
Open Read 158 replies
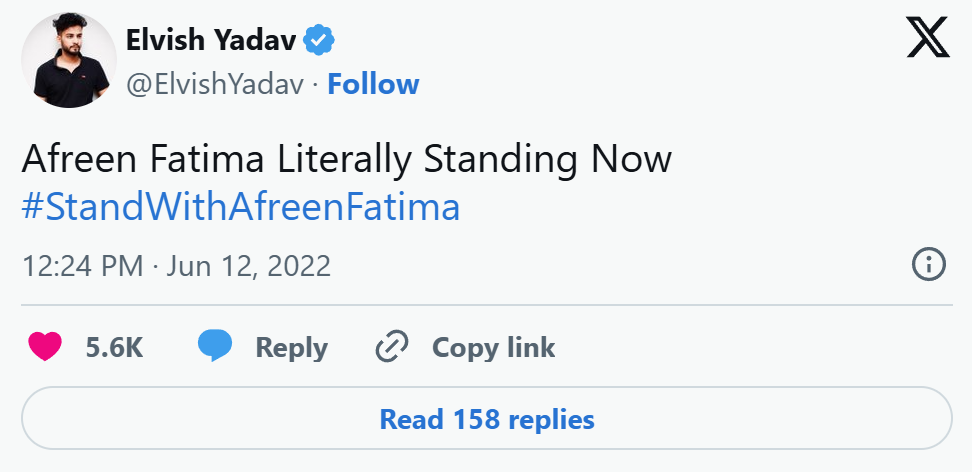pos(486,419)
